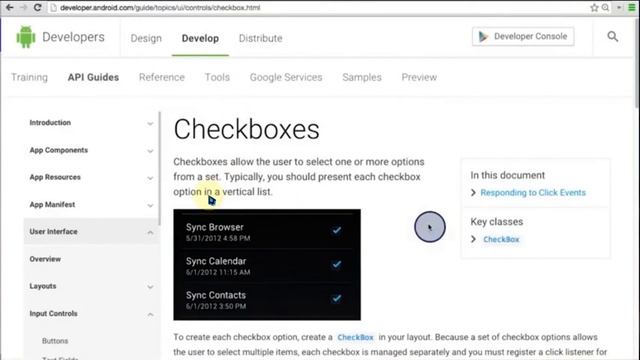Screen dimensions: 640x360
Task: Click the arrow beside Responding to Click Events
Action: click(x=473, y=193)
